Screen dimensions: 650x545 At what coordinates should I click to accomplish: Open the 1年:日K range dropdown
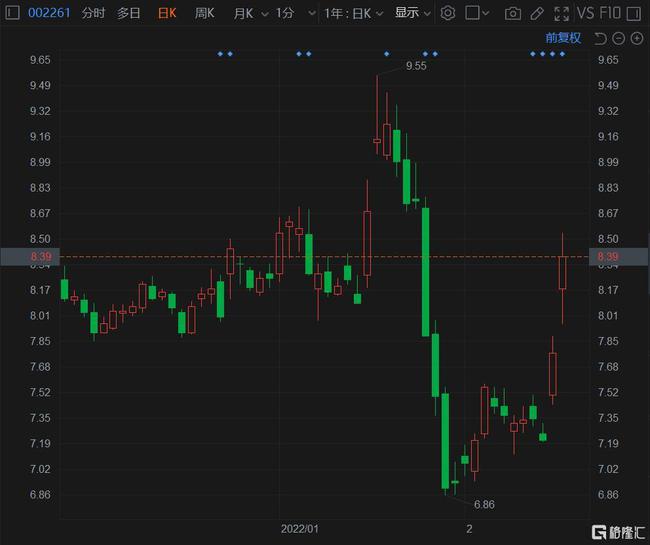coord(353,14)
